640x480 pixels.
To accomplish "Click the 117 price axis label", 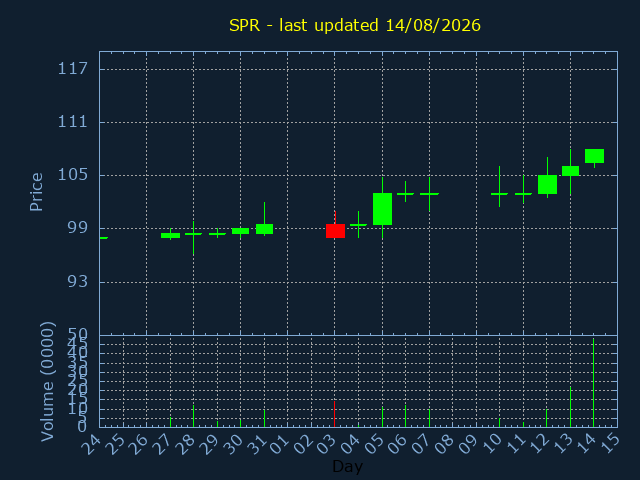I will 73,69.
